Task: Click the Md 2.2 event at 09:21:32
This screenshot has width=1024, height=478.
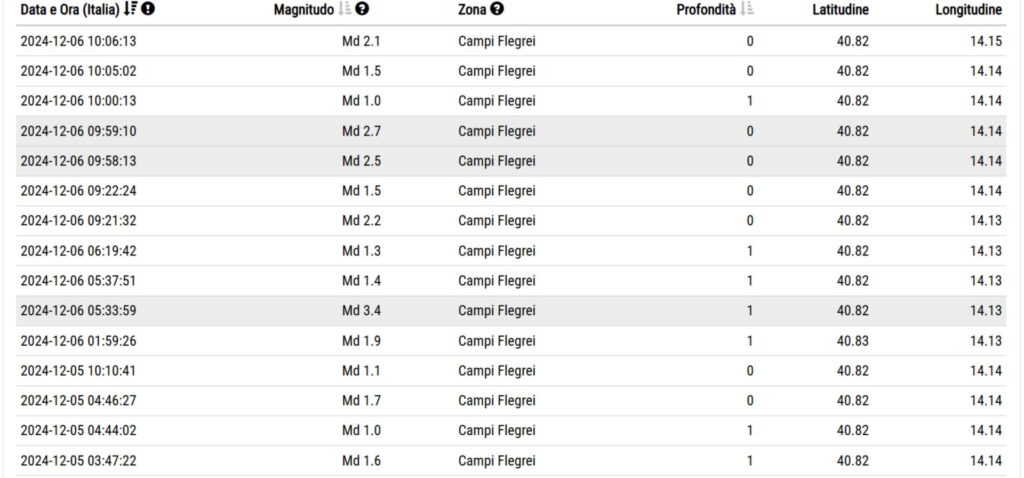Action: point(511,221)
